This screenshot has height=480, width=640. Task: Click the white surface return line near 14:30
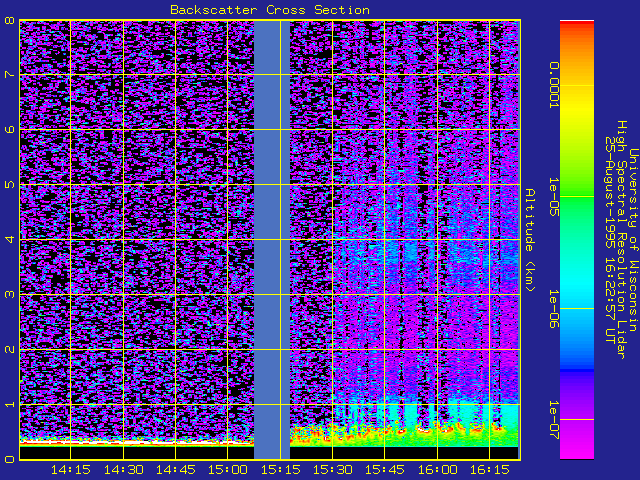click(137, 442)
